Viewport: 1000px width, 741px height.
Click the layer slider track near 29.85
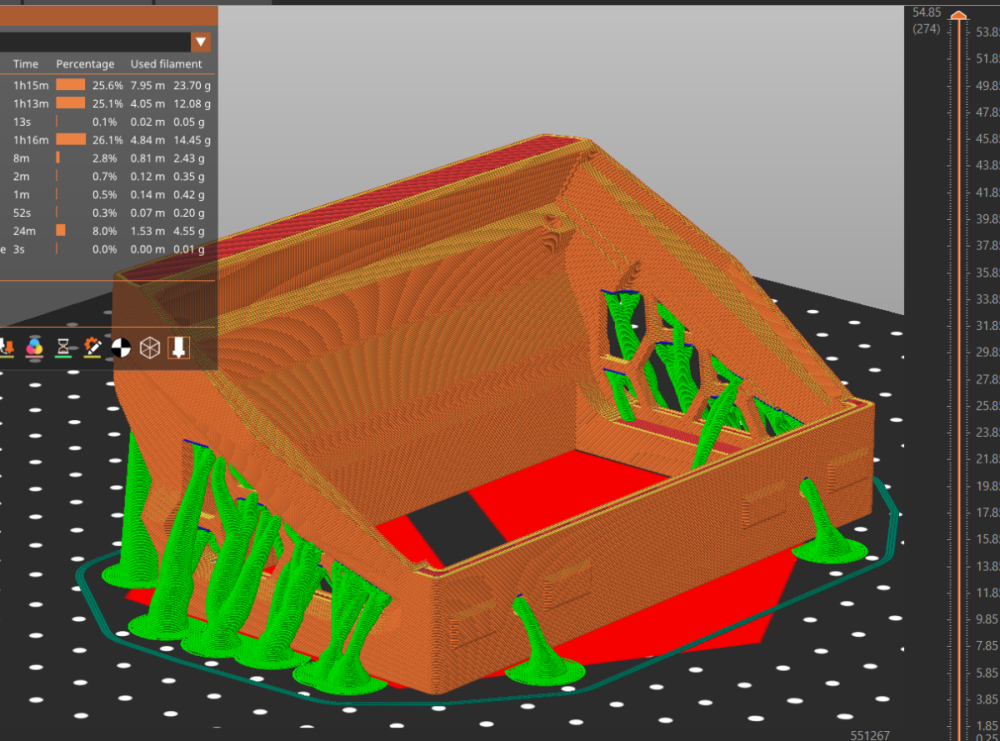959,352
